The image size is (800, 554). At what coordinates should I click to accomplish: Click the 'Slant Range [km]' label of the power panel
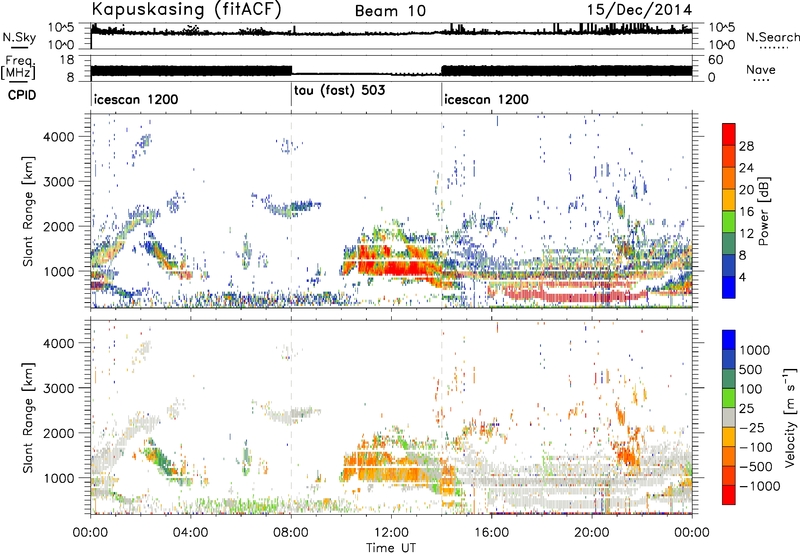click(x=28, y=211)
